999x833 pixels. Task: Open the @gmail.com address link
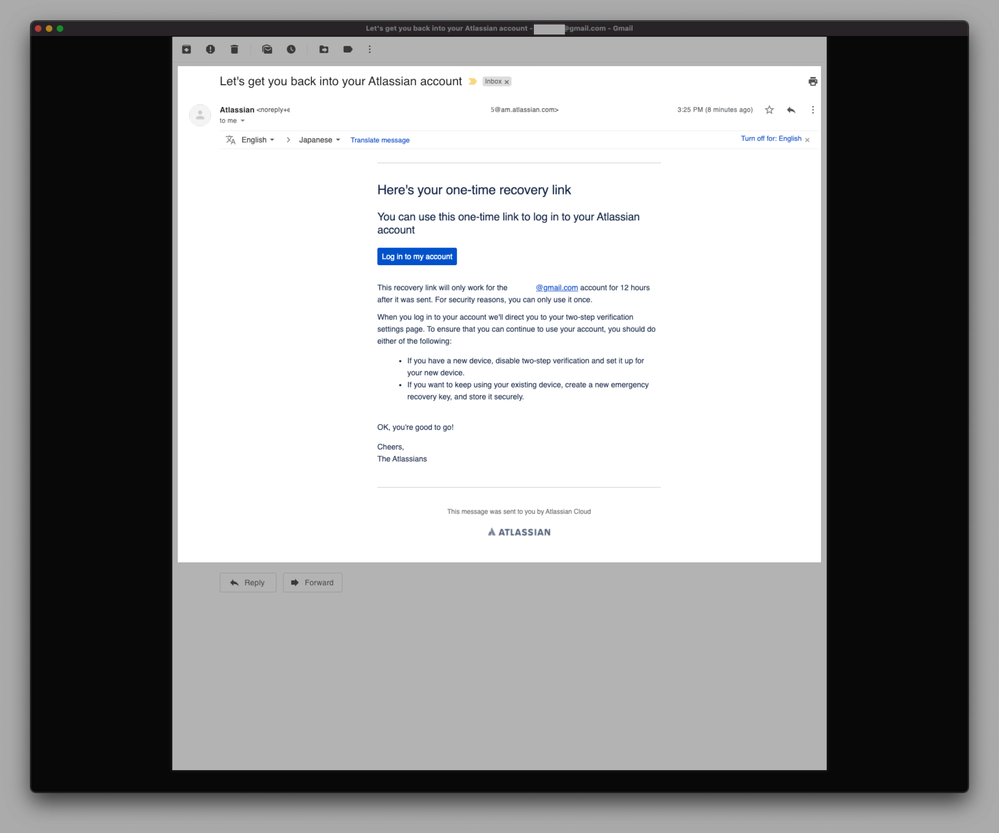coord(557,287)
